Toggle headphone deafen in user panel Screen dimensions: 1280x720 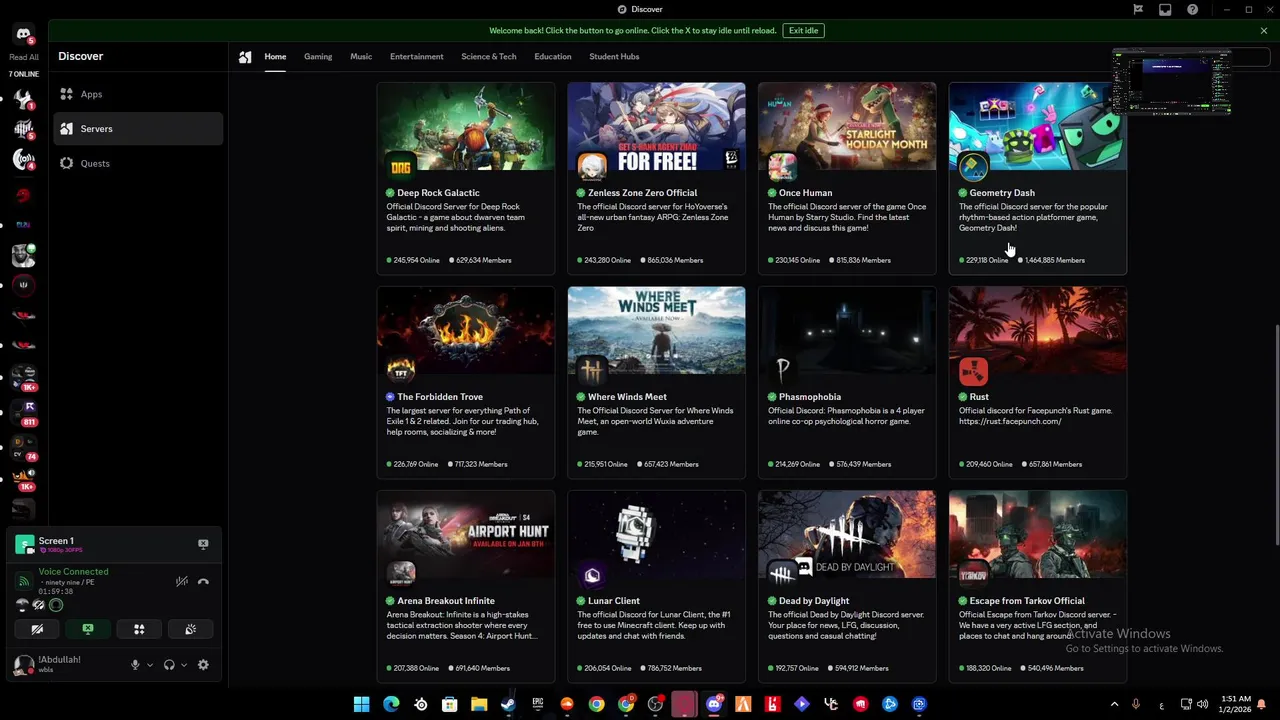169,665
